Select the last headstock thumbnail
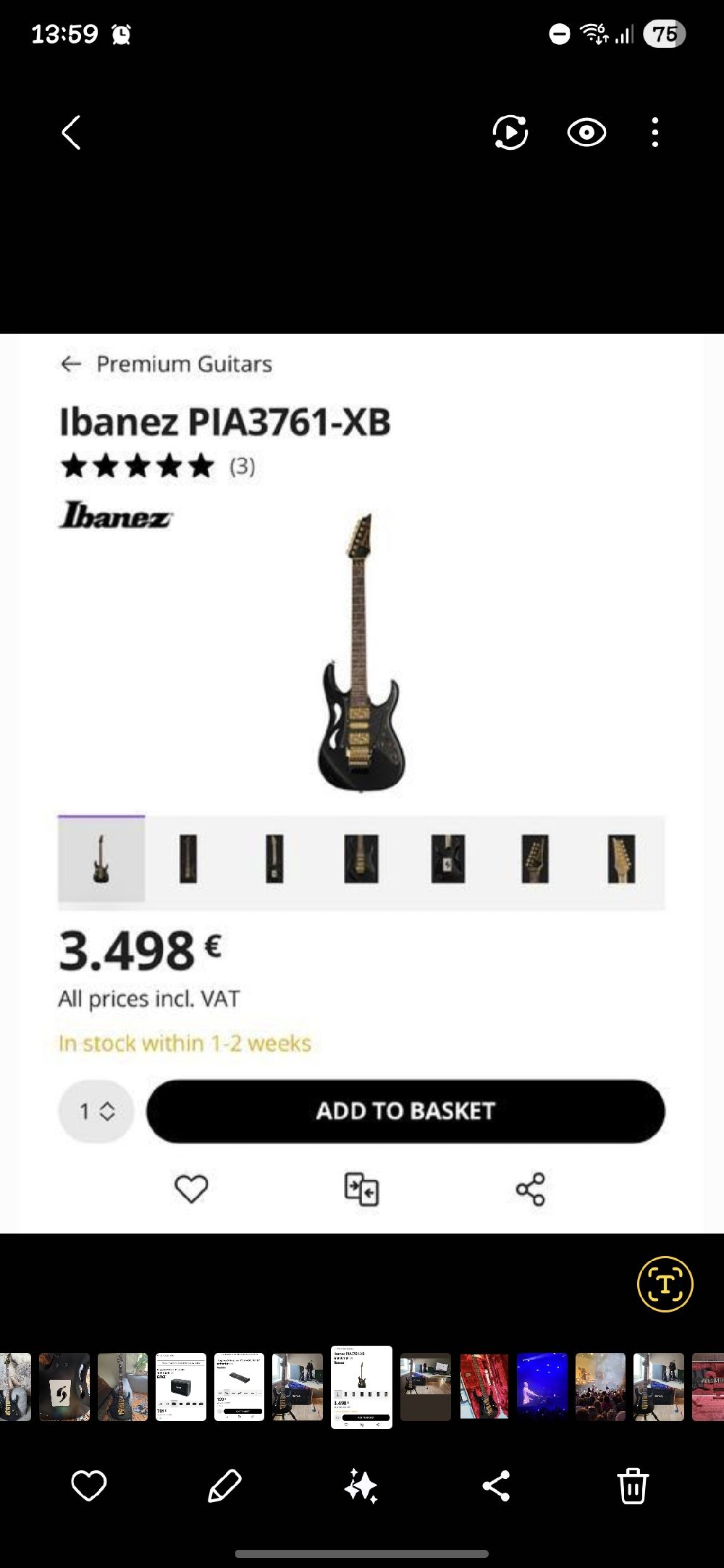 621,859
